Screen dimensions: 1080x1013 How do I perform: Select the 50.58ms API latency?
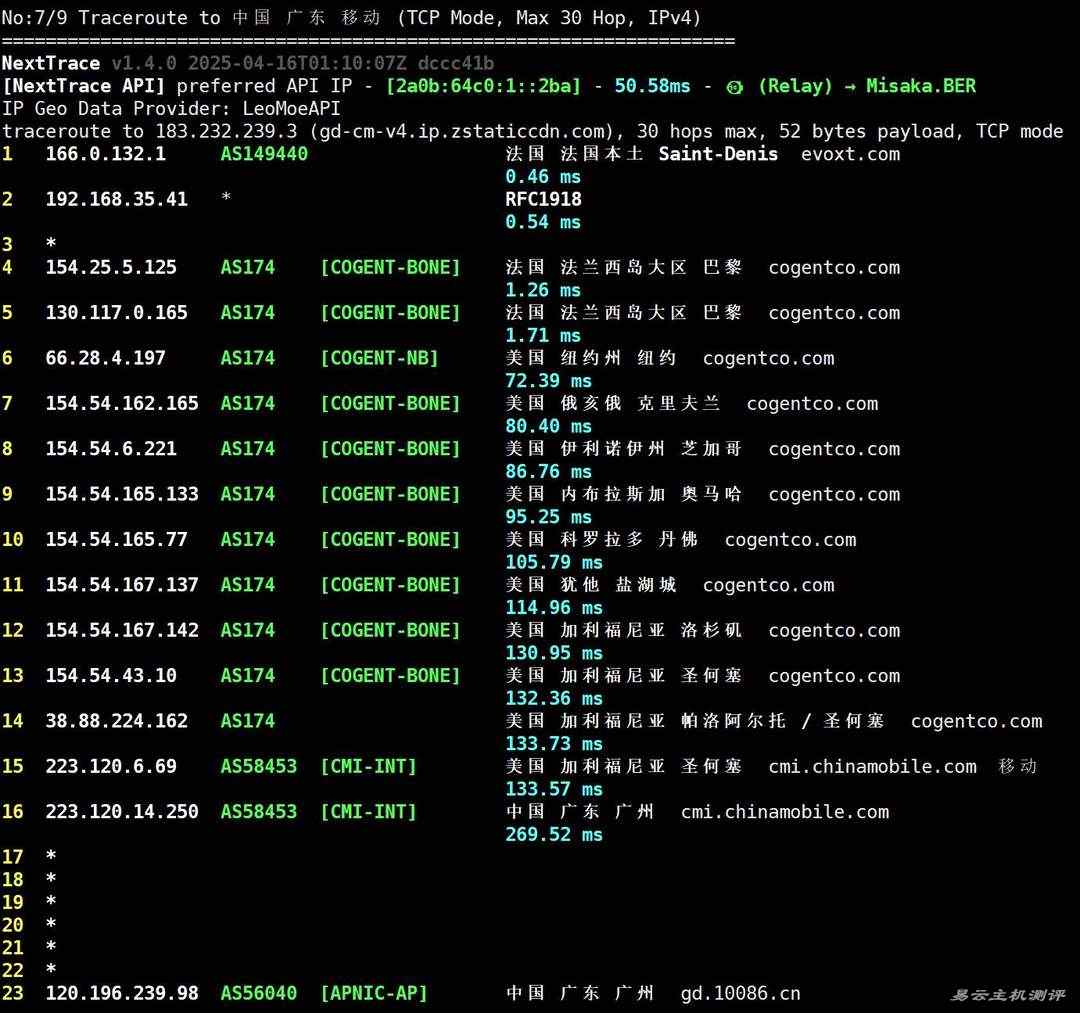click(652, 86)
